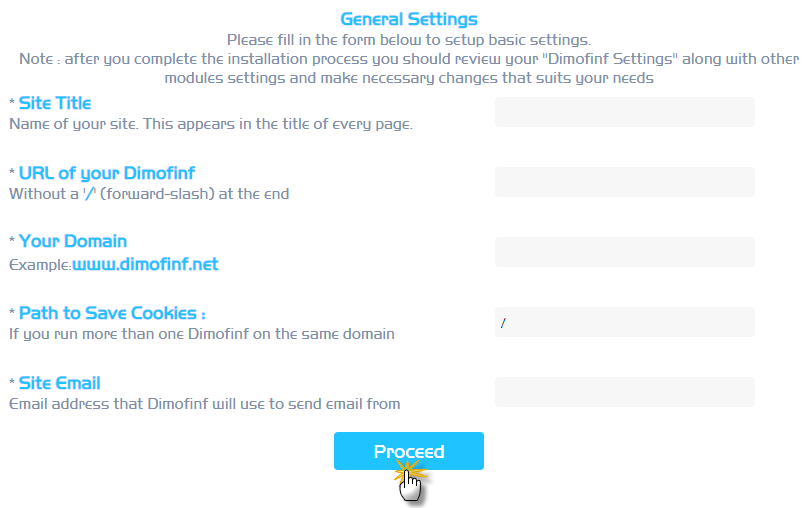This screenshot has height=508, width=811.
Task: Click the Site Title label
Action: click(x=55, y=103)
